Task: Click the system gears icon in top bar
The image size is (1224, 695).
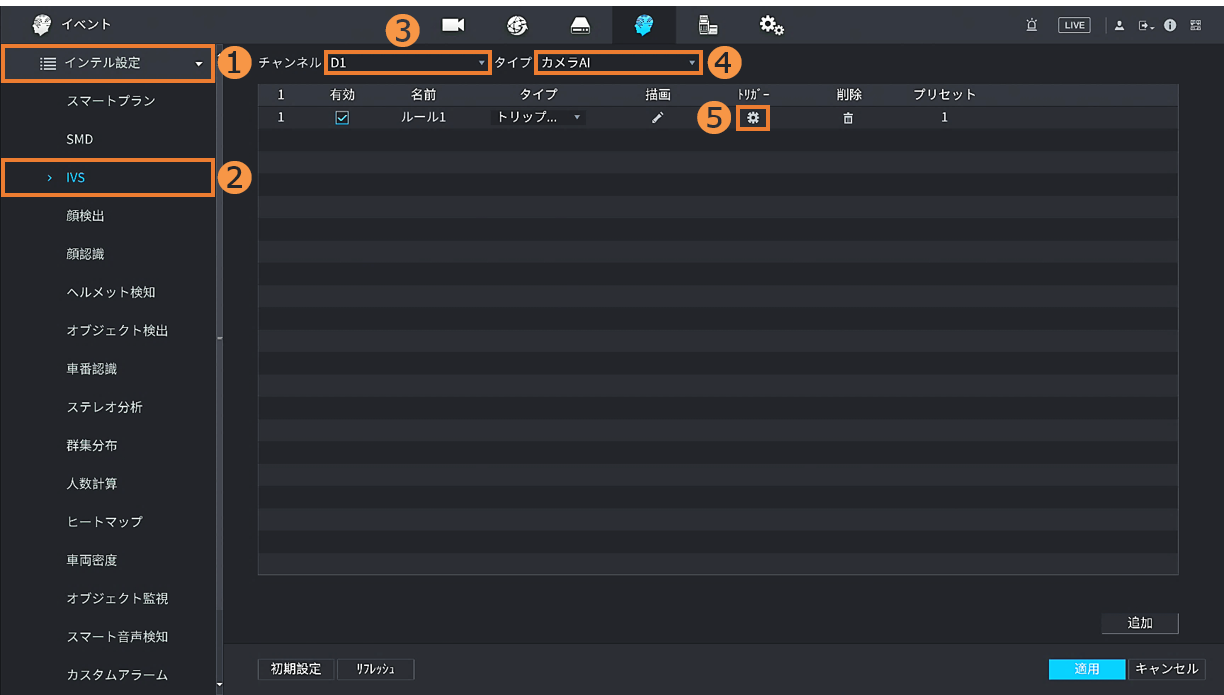Action: [771, 25]
